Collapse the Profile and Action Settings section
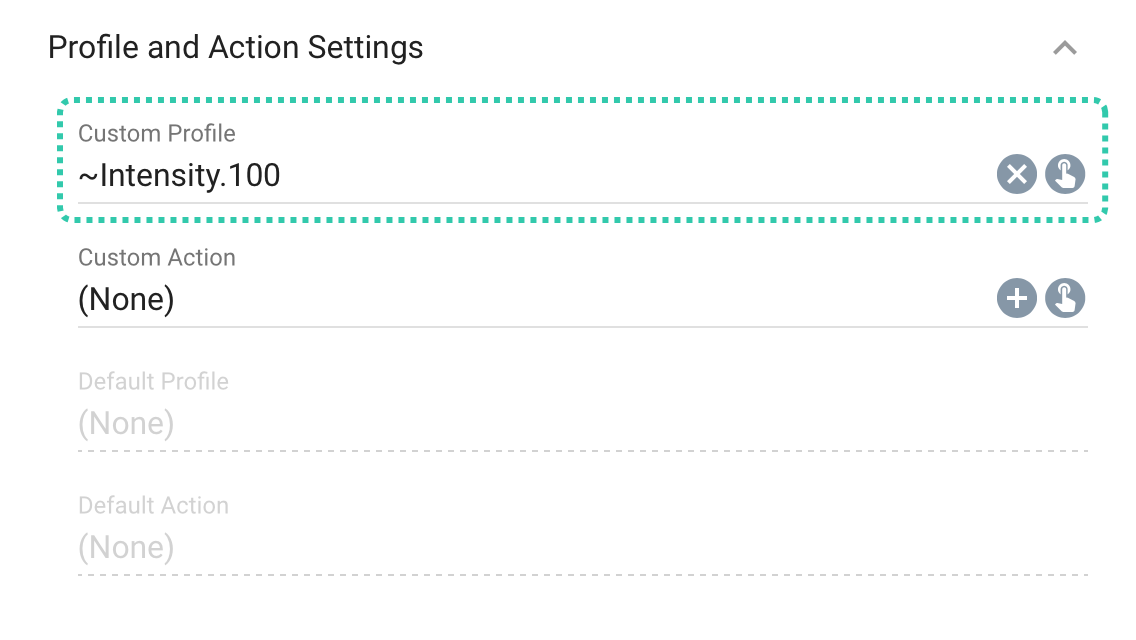Screen dimensions: 1136x640 pyautogui.click(x=1066, y=47)
